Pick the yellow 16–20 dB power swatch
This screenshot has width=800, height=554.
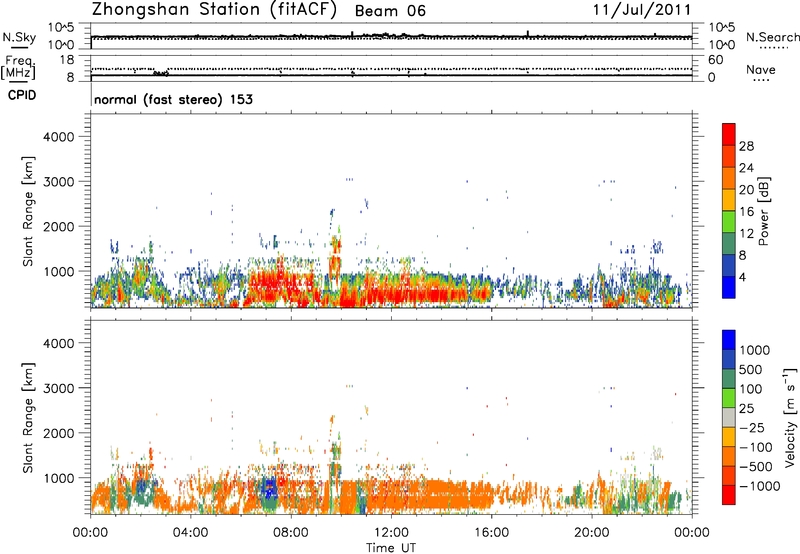(x=729, y=200)
